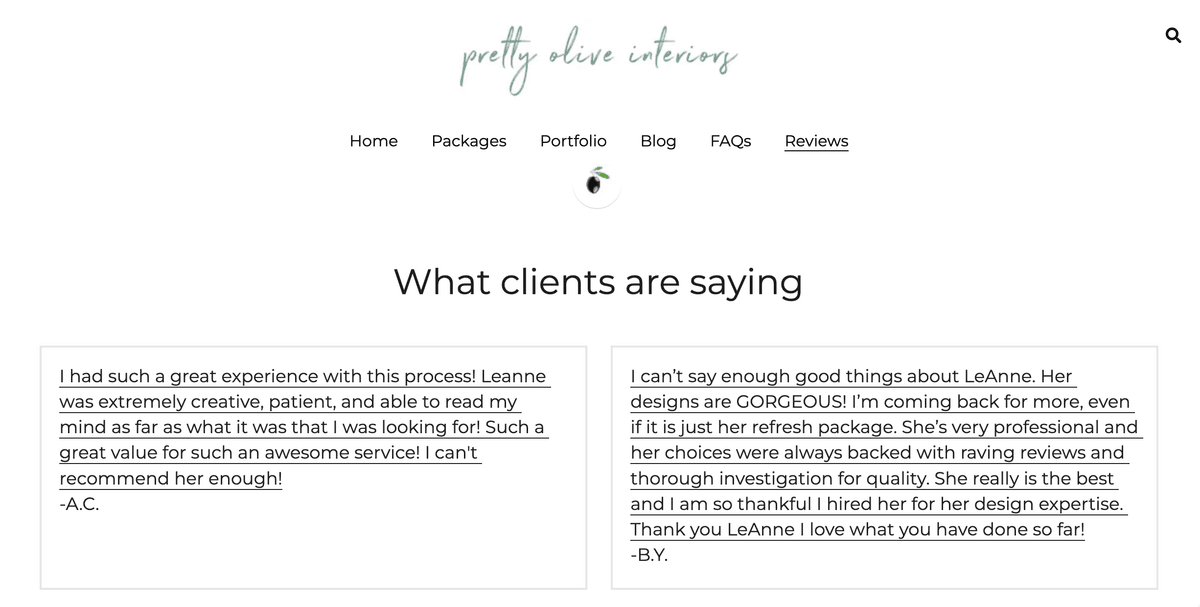Navigate to Portfolio

pyautogui.click(x=573, y=141)
